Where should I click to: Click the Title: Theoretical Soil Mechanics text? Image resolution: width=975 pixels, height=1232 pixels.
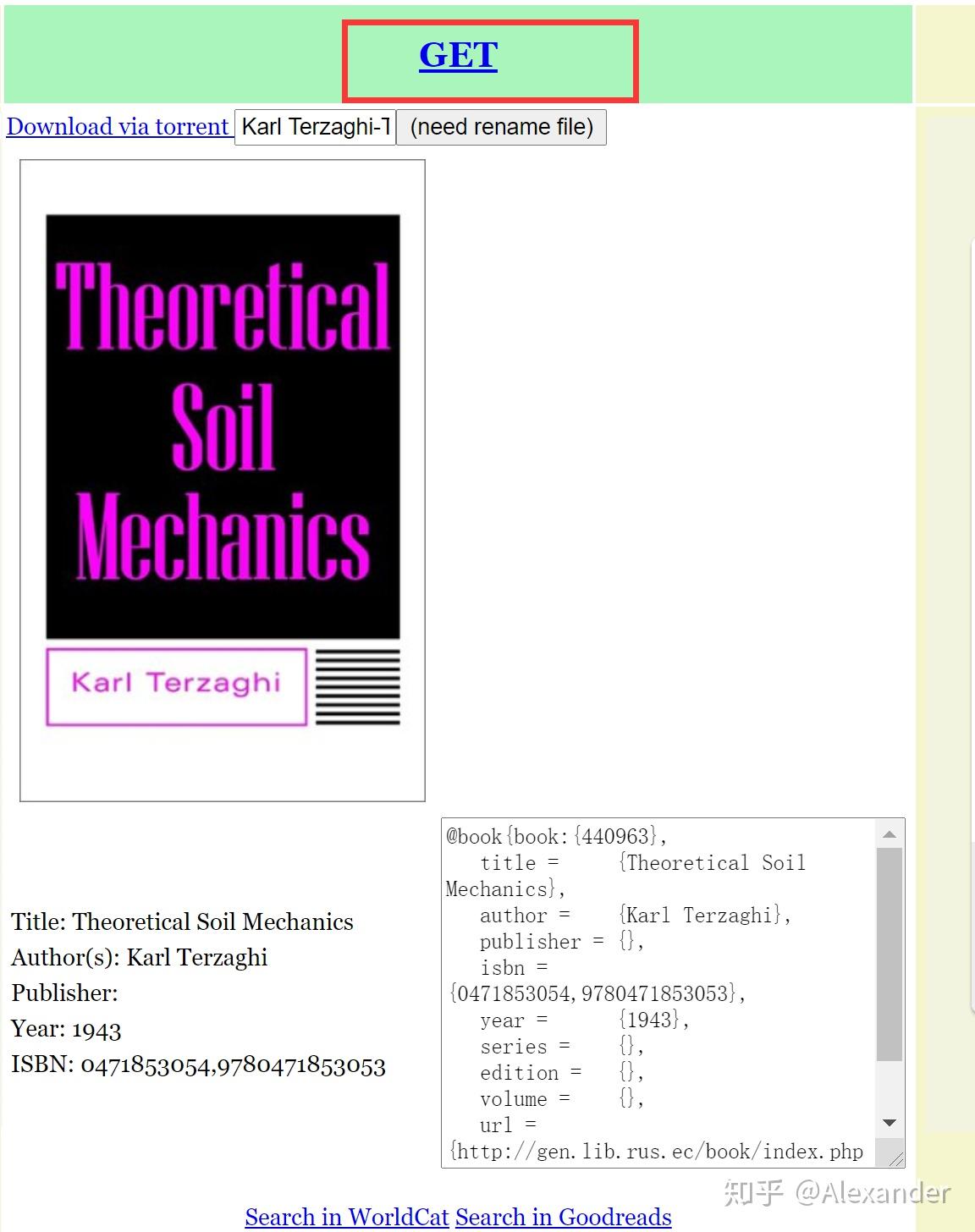[x=182, y=921]
